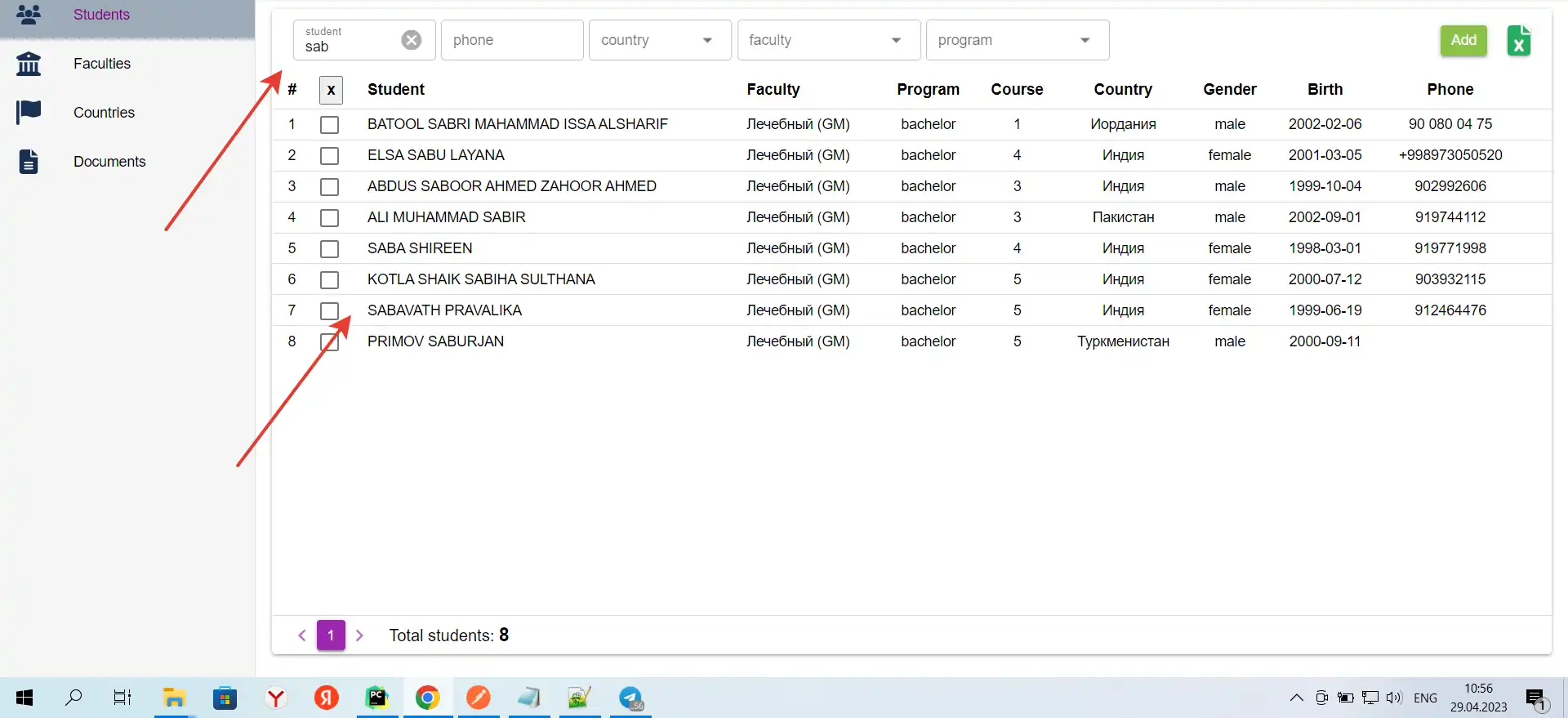Focus the phone filter input
Viewport: 1568px width, 718px height.
click(511, 40)
